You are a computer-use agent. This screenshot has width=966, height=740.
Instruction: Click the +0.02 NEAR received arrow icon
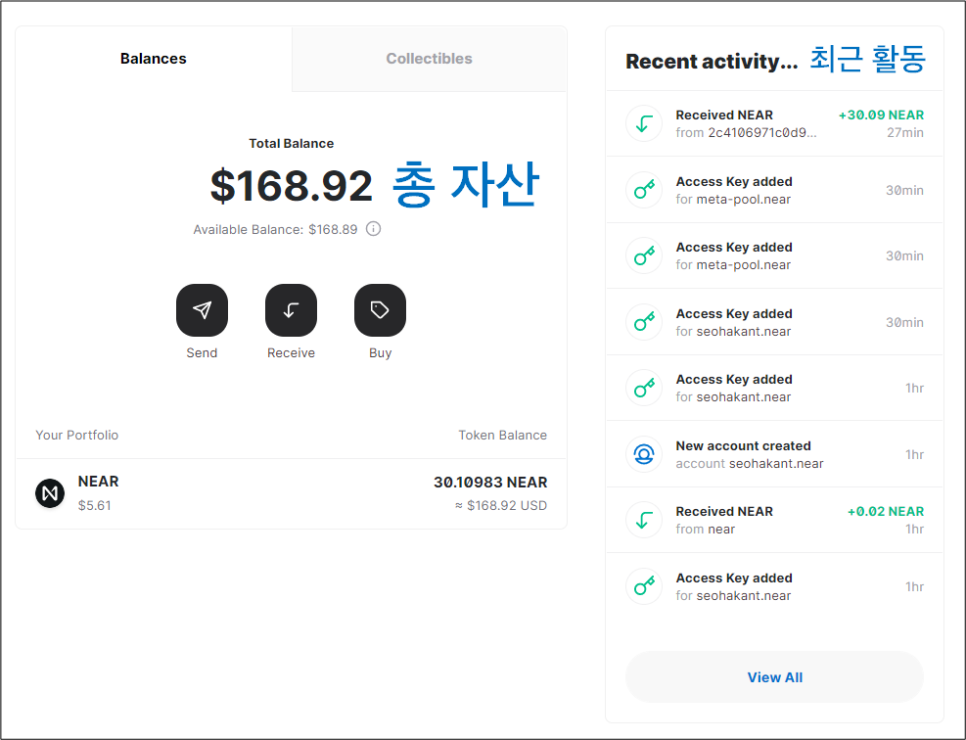644,520
